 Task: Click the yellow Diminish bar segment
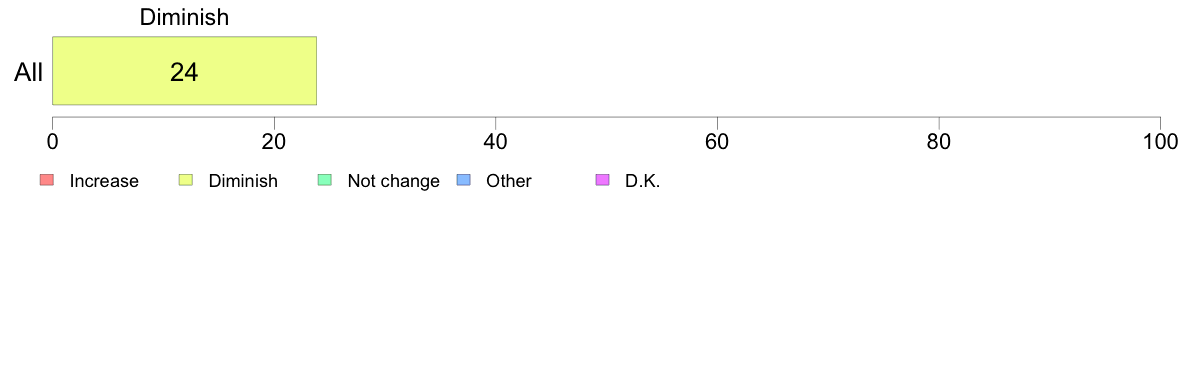point(184,70)
